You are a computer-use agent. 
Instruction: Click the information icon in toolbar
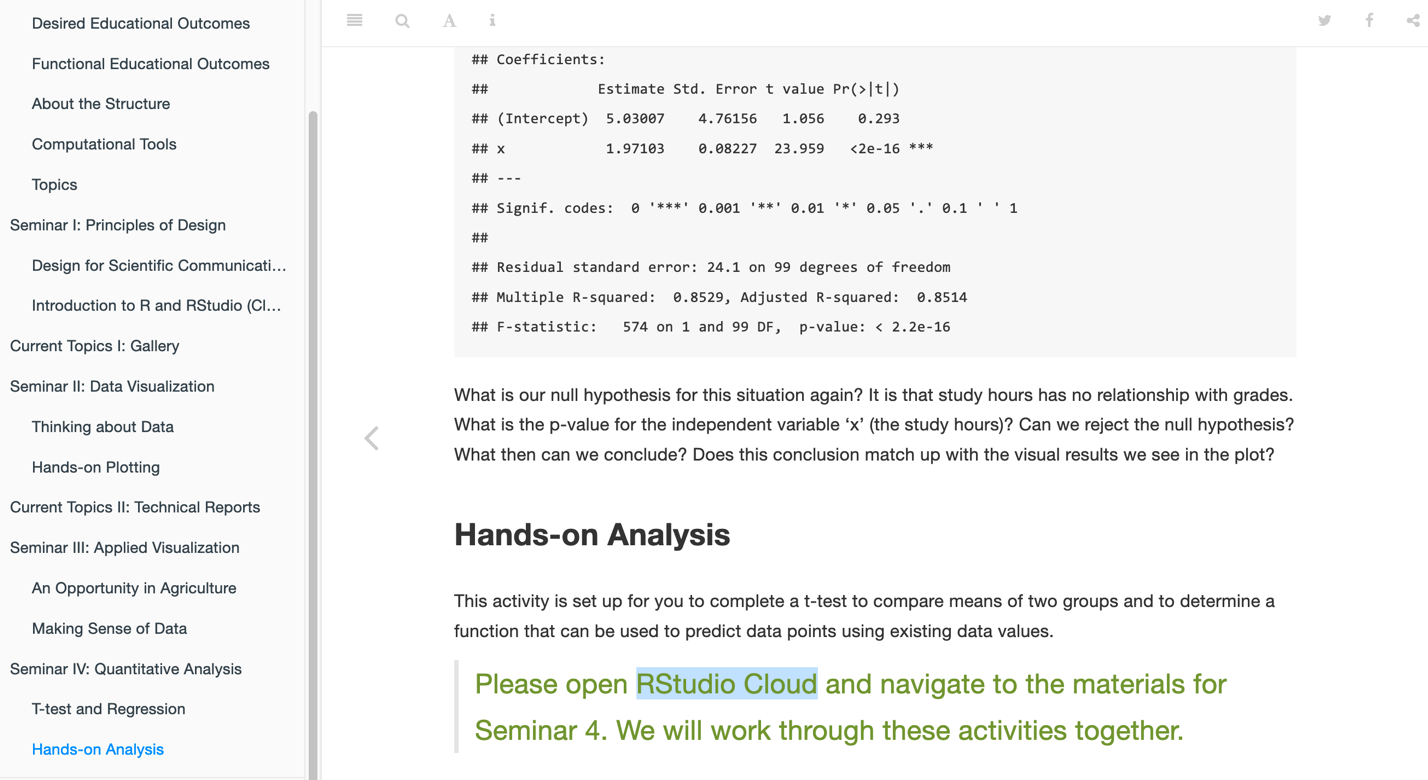(x=492, y=20)
